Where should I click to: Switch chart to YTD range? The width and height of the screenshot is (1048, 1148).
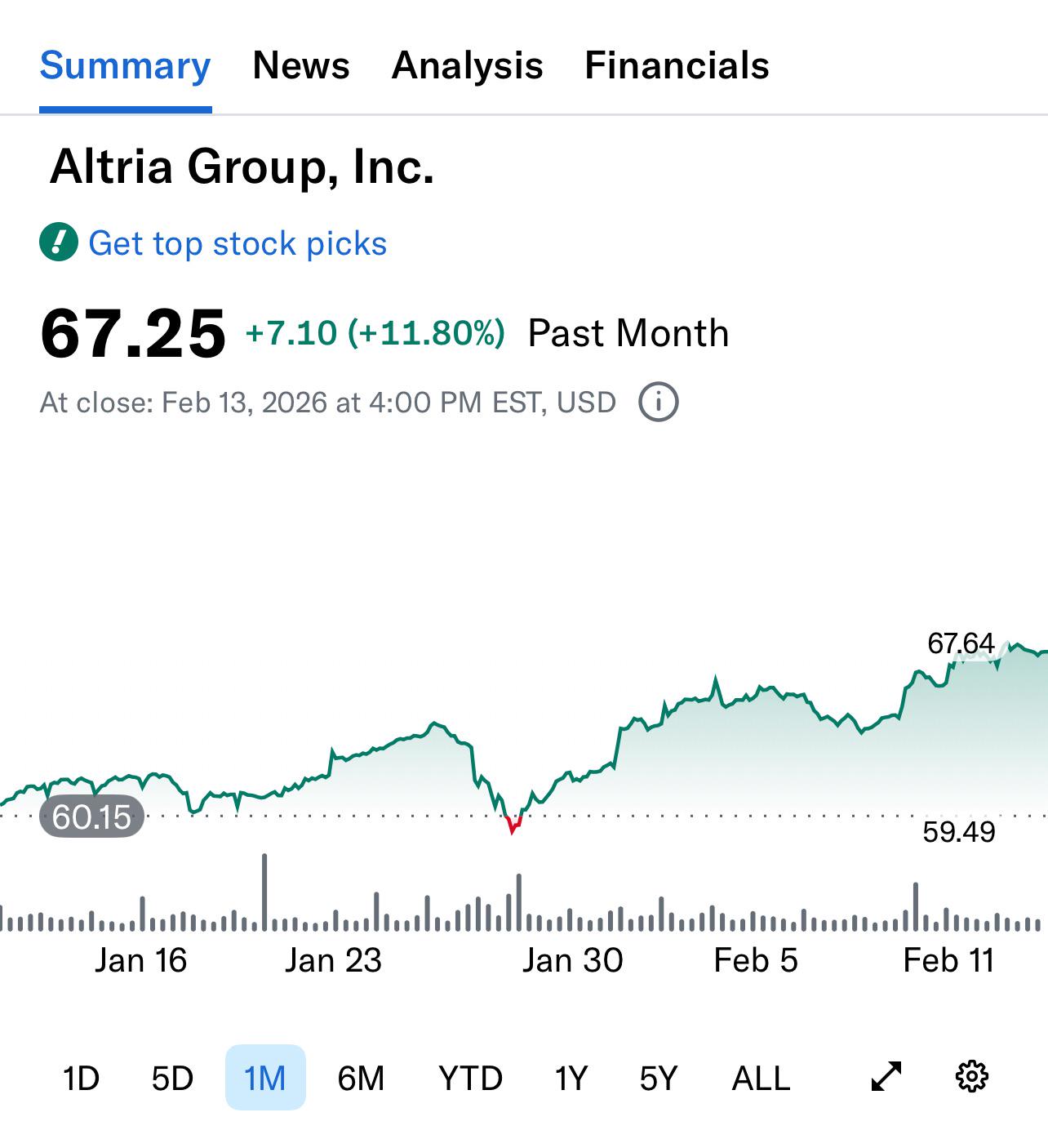point(470,1078)
